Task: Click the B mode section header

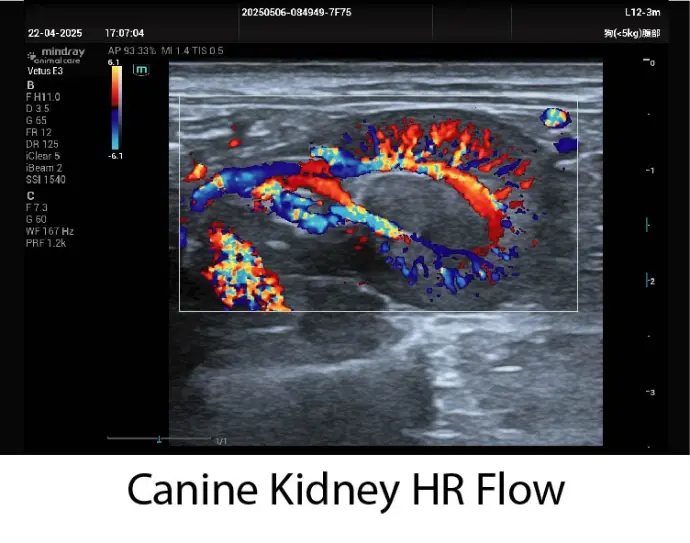Action: pyautogui.click(x=30, y=85)
